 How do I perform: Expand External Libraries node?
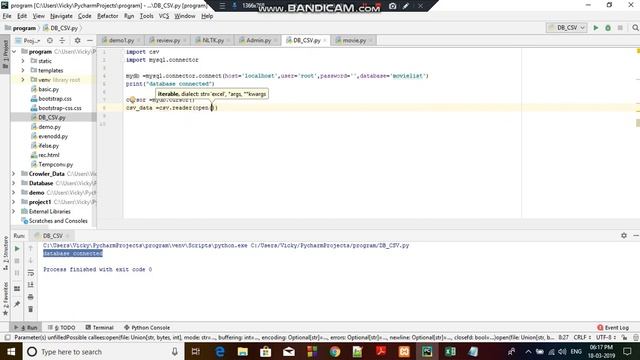tap(13, 211)
